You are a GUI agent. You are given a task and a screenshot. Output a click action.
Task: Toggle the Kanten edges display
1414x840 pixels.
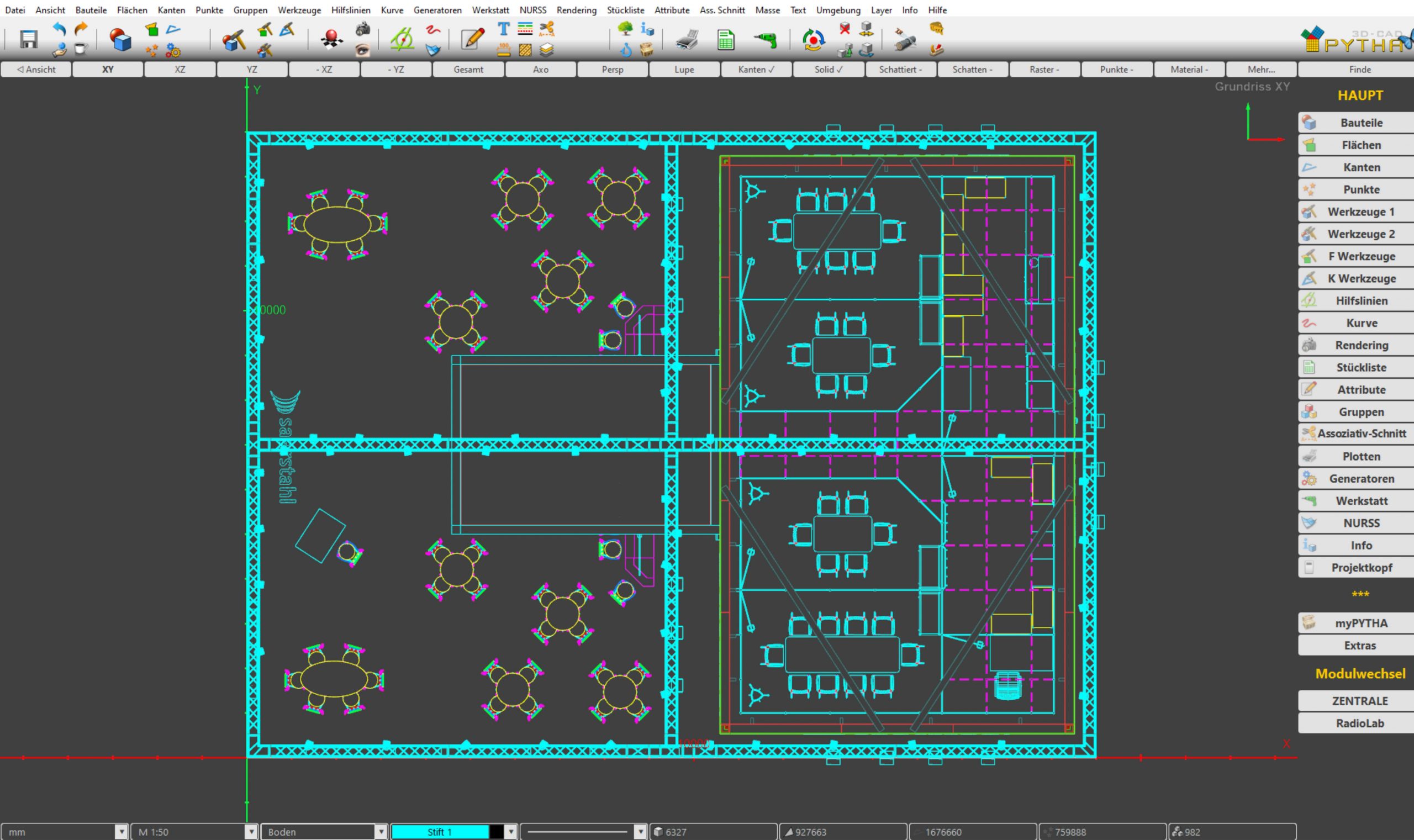coord(756,70)
